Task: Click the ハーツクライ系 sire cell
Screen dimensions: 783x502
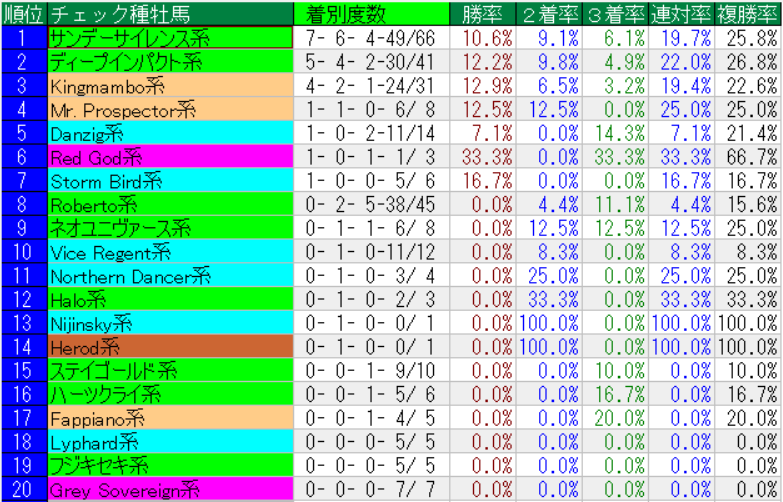Action: (170, 394)
